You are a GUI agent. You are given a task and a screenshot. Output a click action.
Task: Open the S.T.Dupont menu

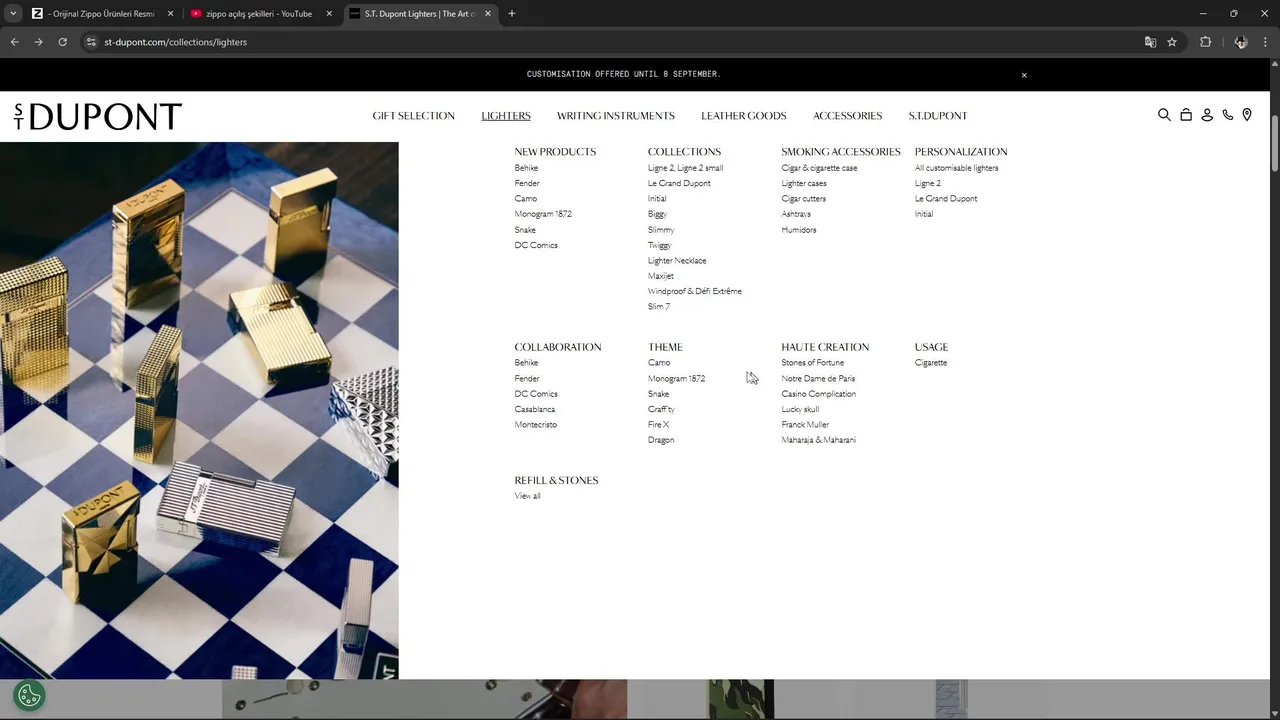[938, 116]
